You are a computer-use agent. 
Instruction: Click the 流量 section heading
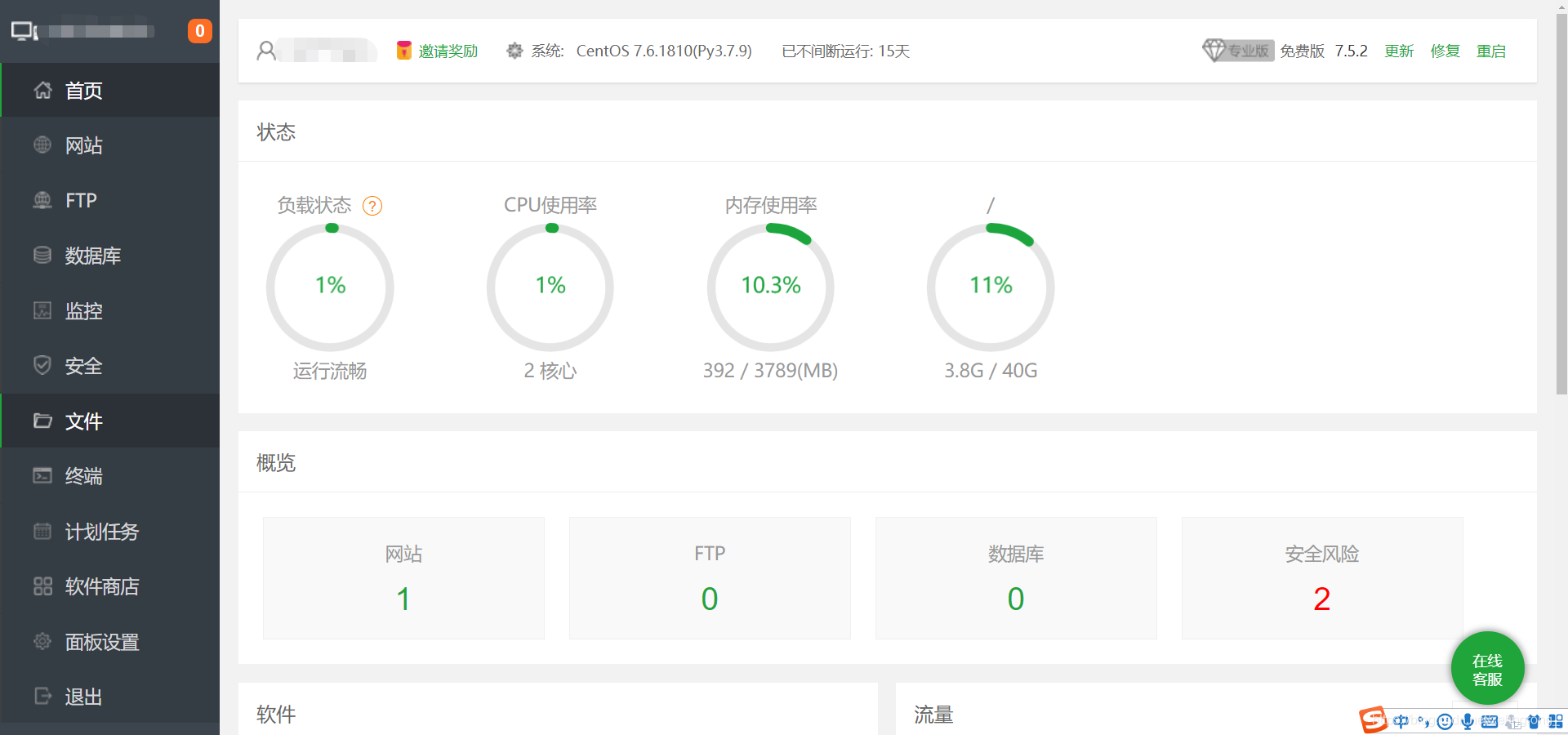tap(933, 715)
